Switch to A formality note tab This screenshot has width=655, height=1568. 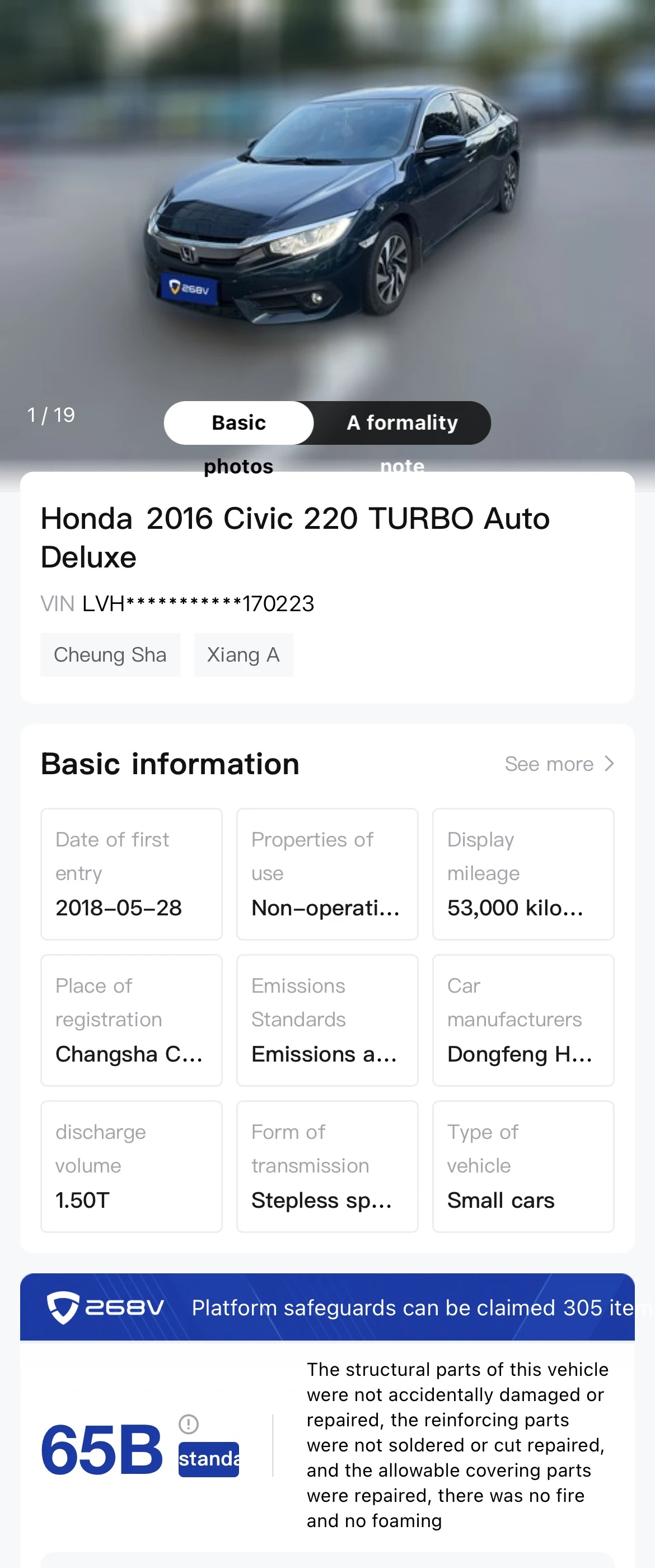[x=402, y=423]
